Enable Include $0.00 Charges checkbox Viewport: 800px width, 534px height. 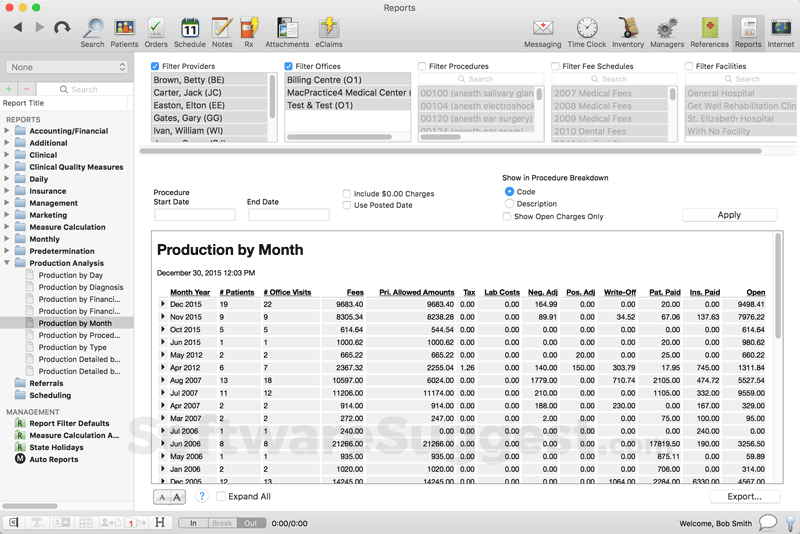pos(346,194)
